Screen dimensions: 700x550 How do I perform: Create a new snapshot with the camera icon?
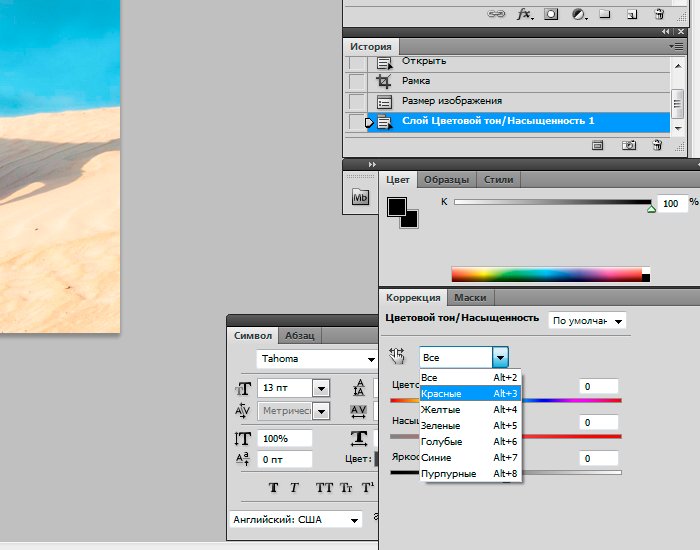click(629, 145)
